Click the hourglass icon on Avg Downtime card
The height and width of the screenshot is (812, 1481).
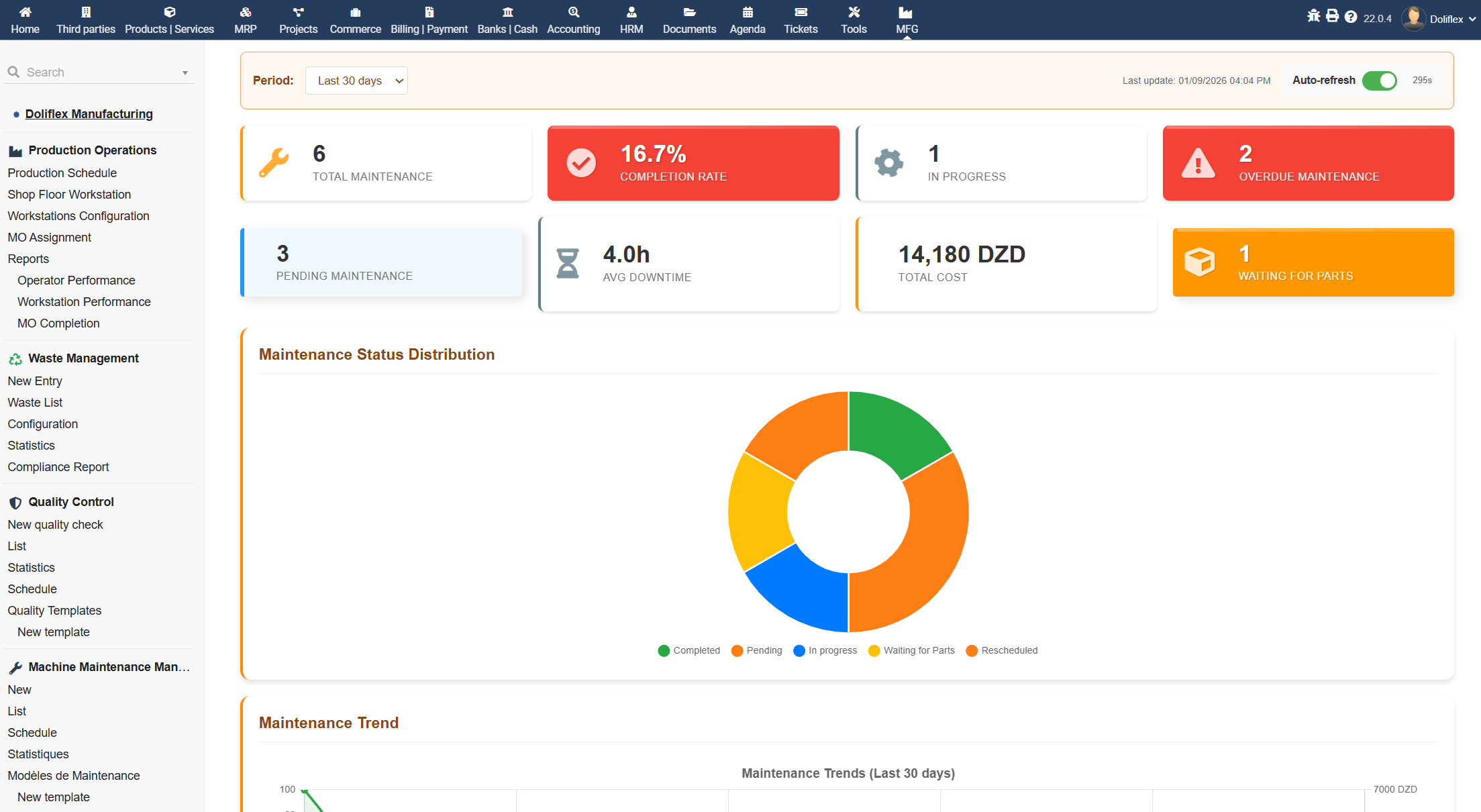[568, 263]
